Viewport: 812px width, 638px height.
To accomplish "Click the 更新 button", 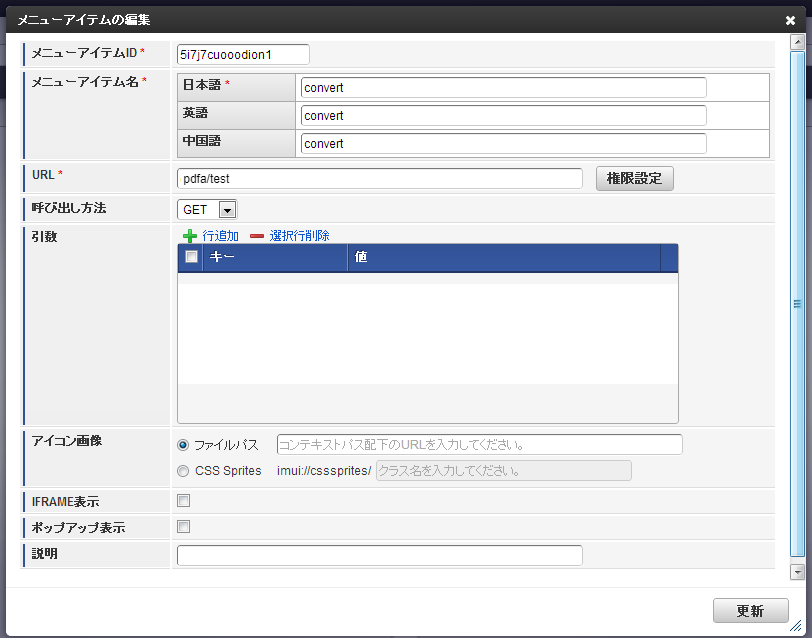I will [x=750, y=611].
